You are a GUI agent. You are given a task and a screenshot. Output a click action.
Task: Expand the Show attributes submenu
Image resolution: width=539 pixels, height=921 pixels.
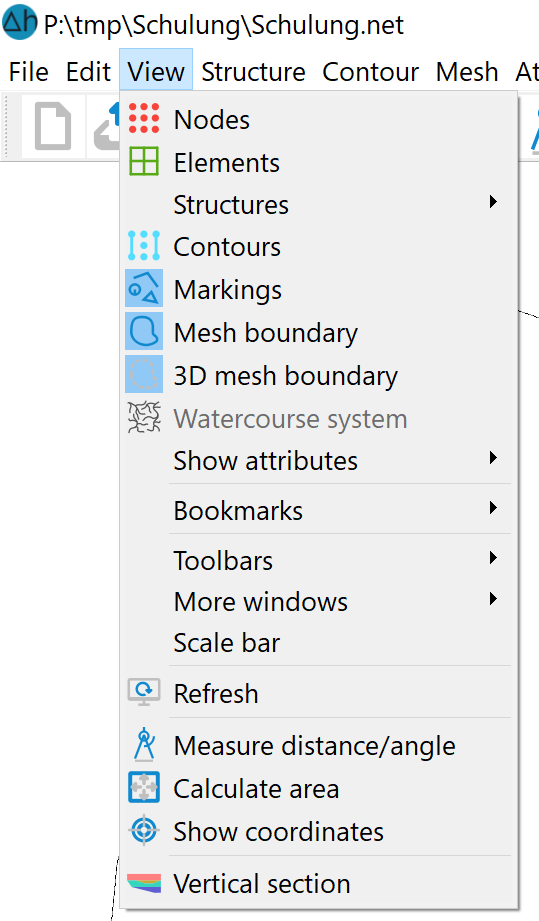click(318, 460)
